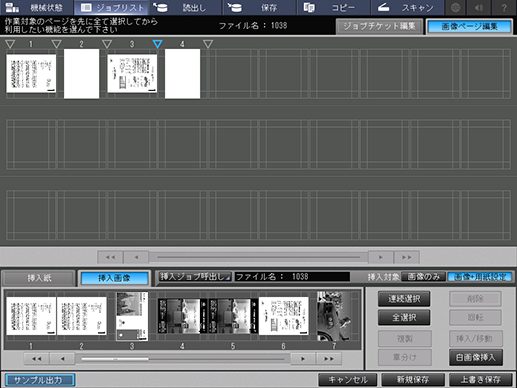
Task: Click 上書き保存 overwrite save
Action: click(x=480, y=380)
